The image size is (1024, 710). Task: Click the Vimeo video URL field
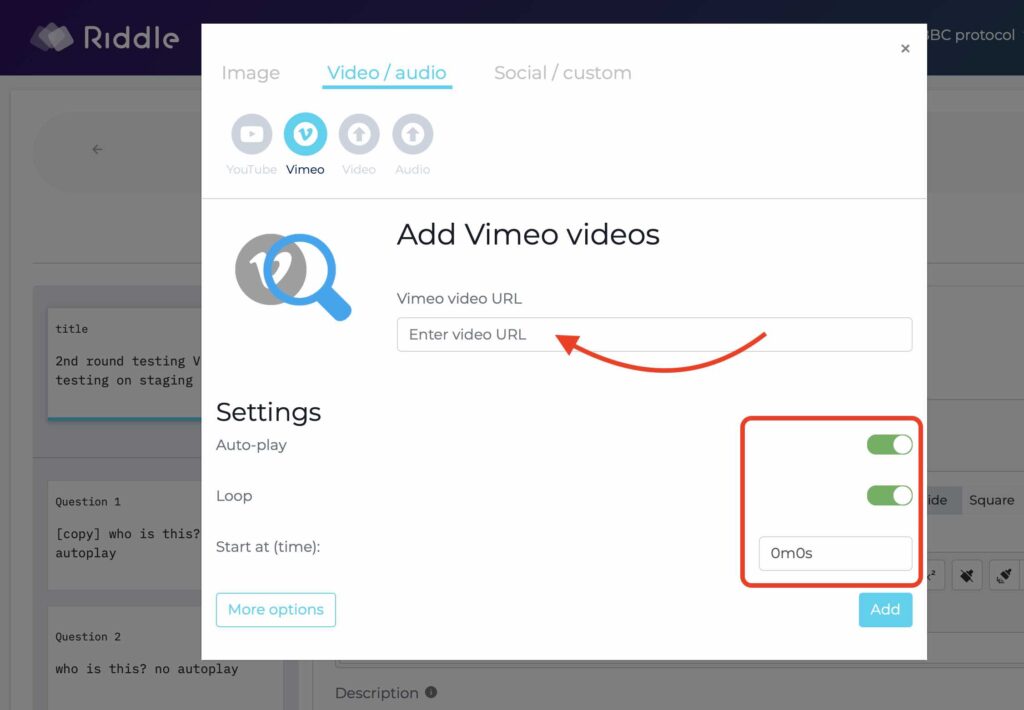654,334
